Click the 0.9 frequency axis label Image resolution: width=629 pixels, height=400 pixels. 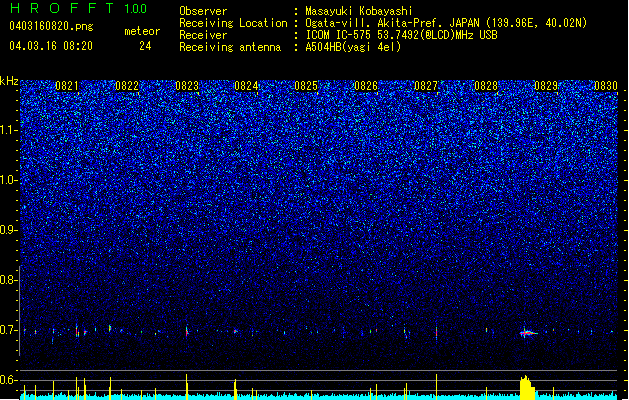tap(8, 230)
